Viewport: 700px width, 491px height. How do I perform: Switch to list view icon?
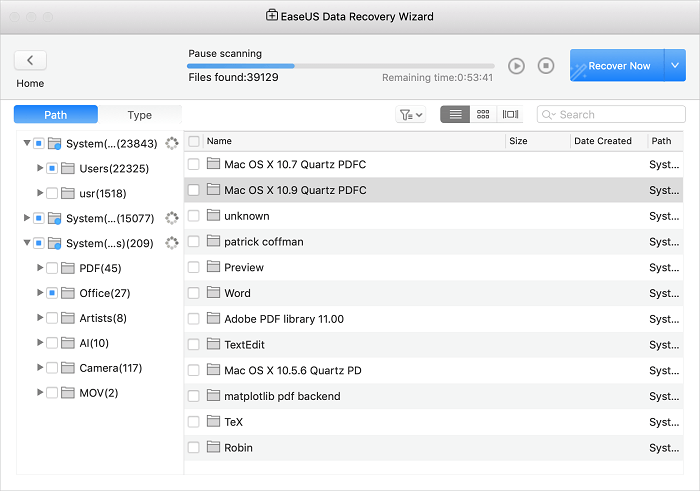pos(455,114)
